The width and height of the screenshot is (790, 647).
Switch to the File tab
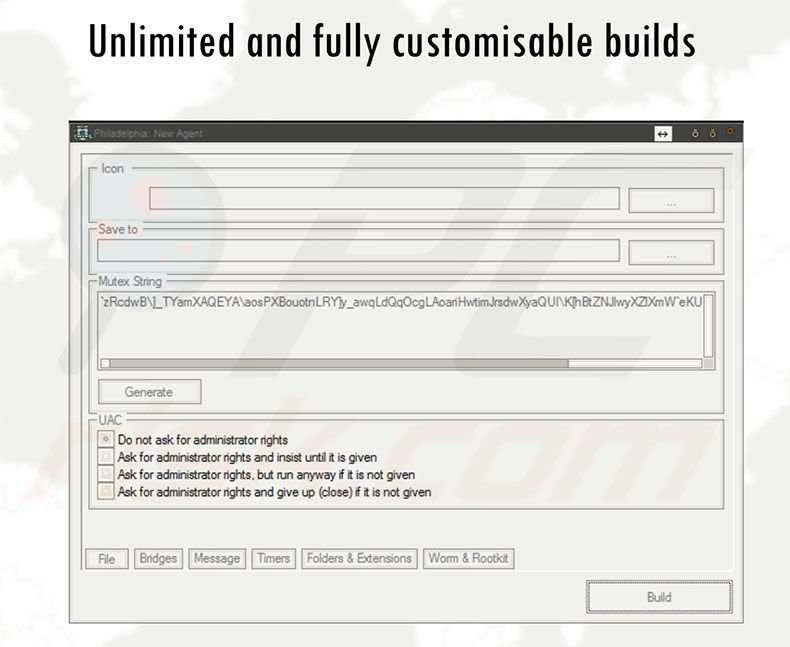(x=107, y=559)
